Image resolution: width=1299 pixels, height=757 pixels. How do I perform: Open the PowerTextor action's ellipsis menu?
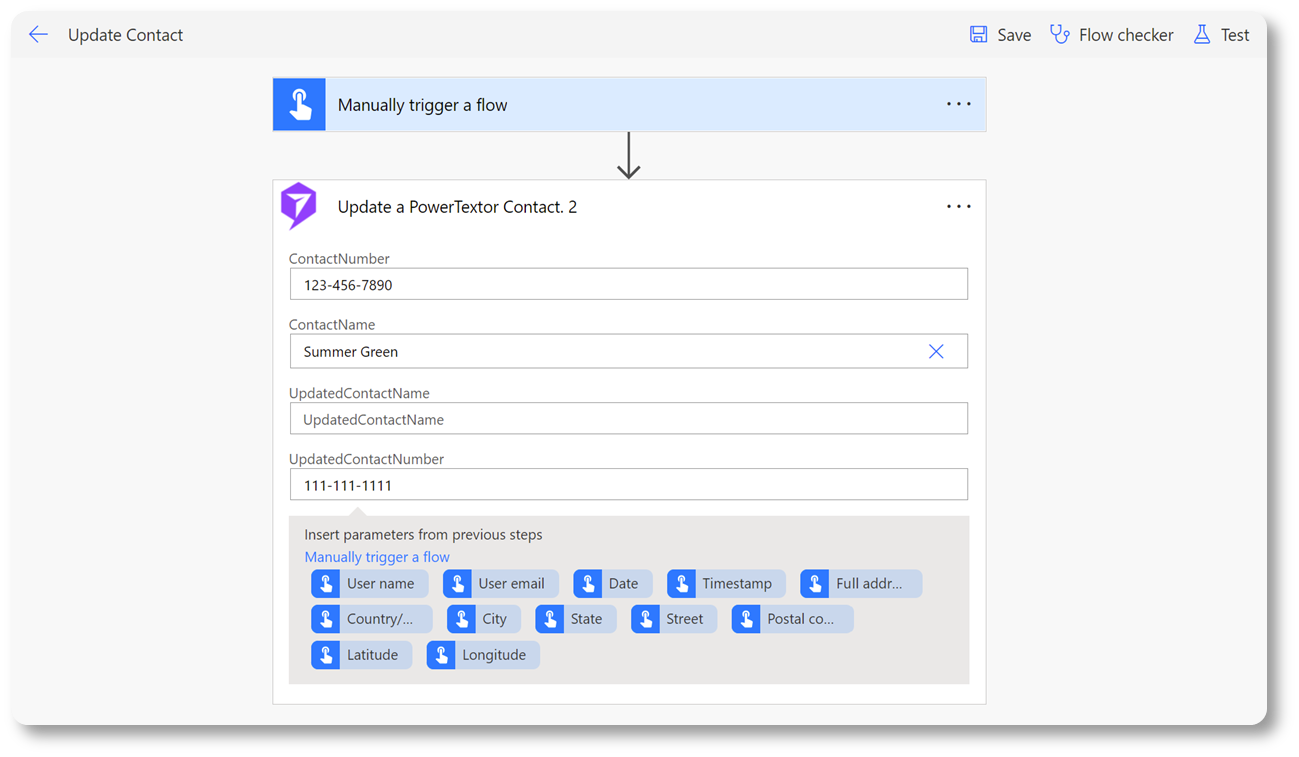pos(958,206)
